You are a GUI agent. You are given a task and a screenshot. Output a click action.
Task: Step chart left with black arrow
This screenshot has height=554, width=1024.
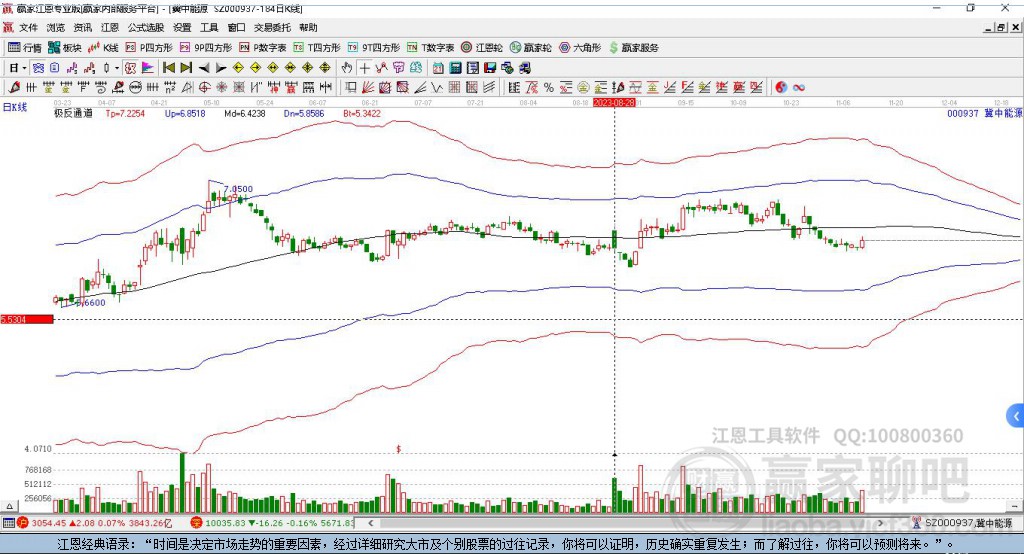204,68
